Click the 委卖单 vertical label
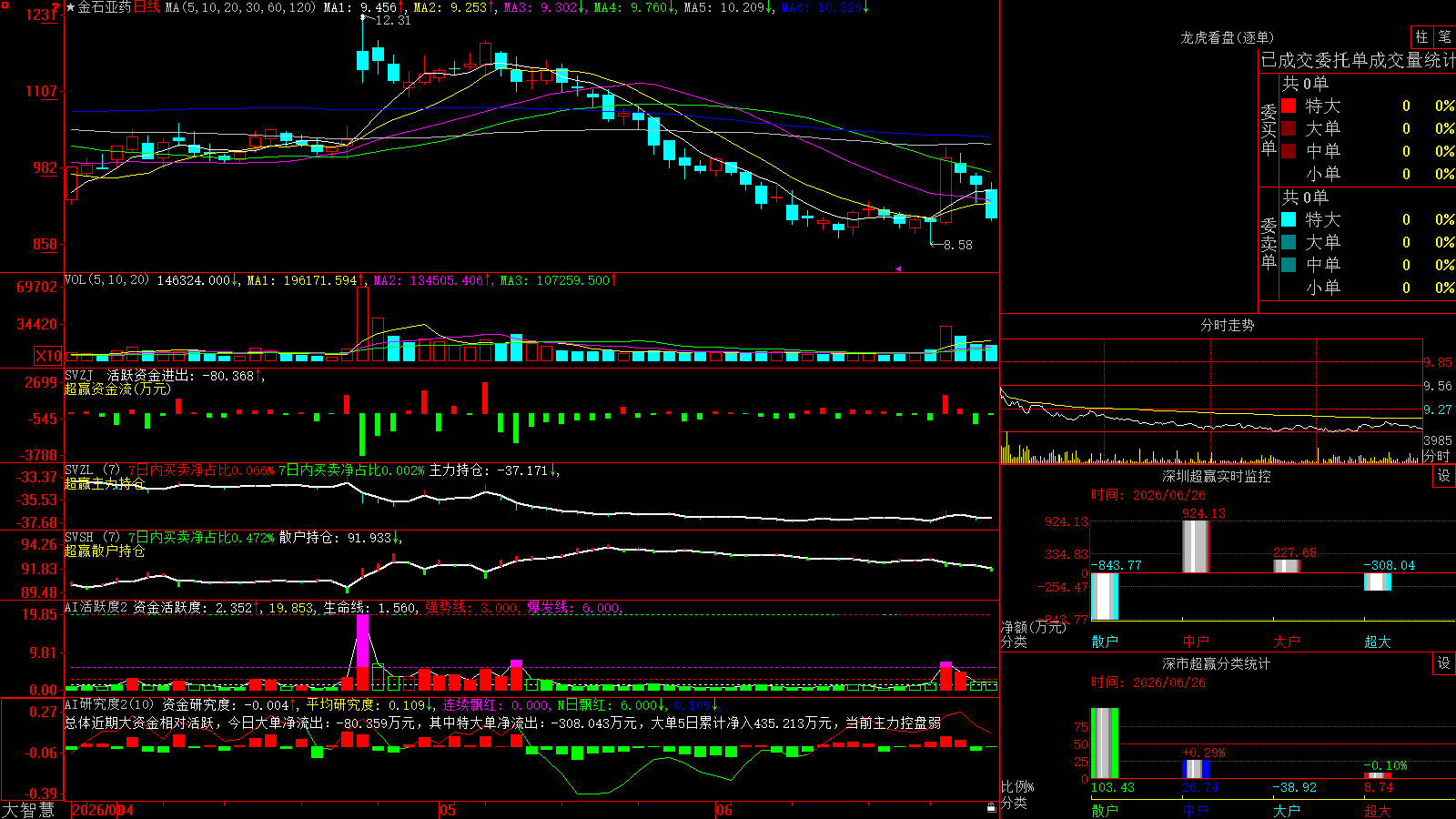 click(1269, 244)
